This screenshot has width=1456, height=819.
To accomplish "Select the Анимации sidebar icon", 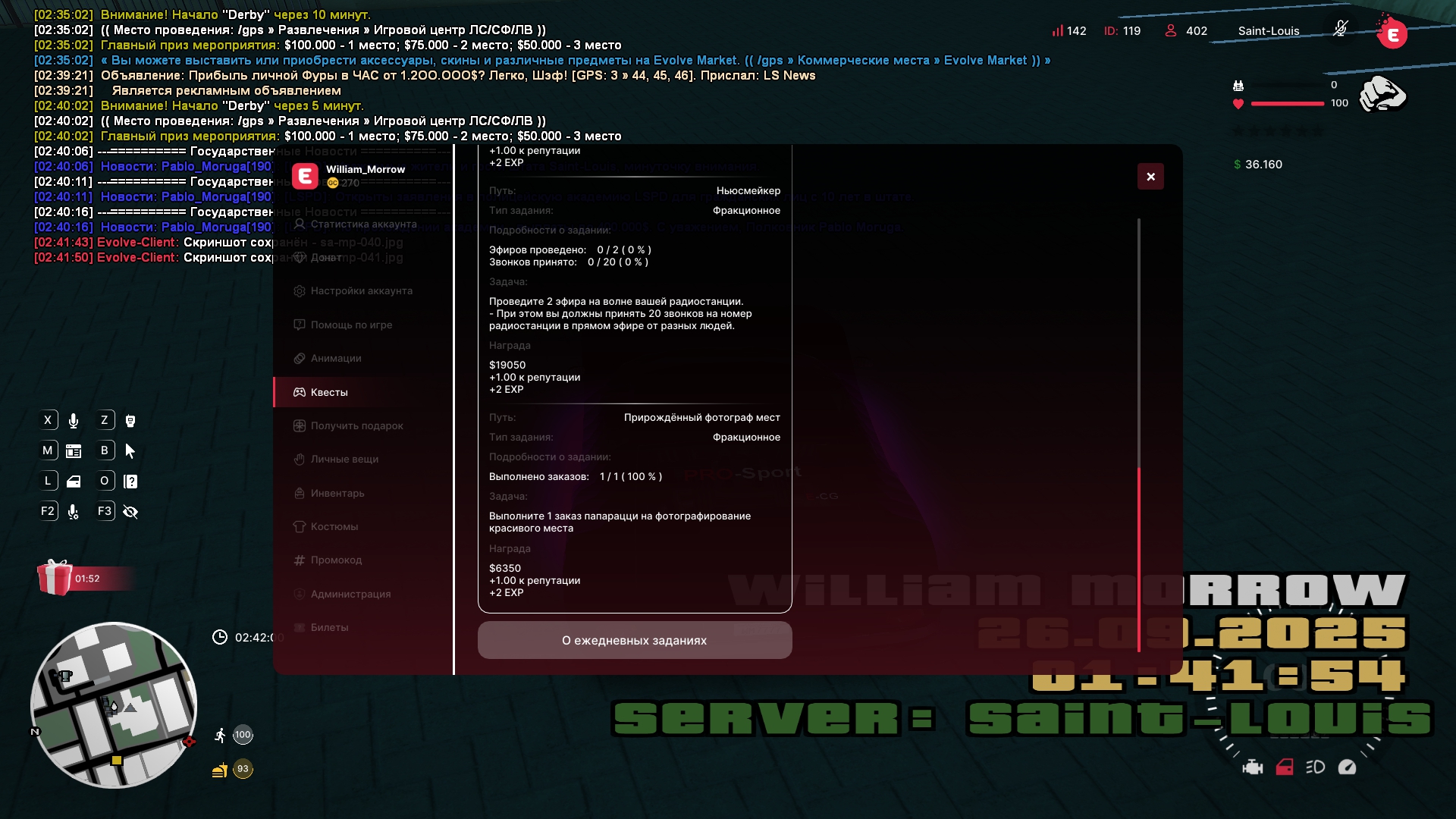I will tap(300, 358).
